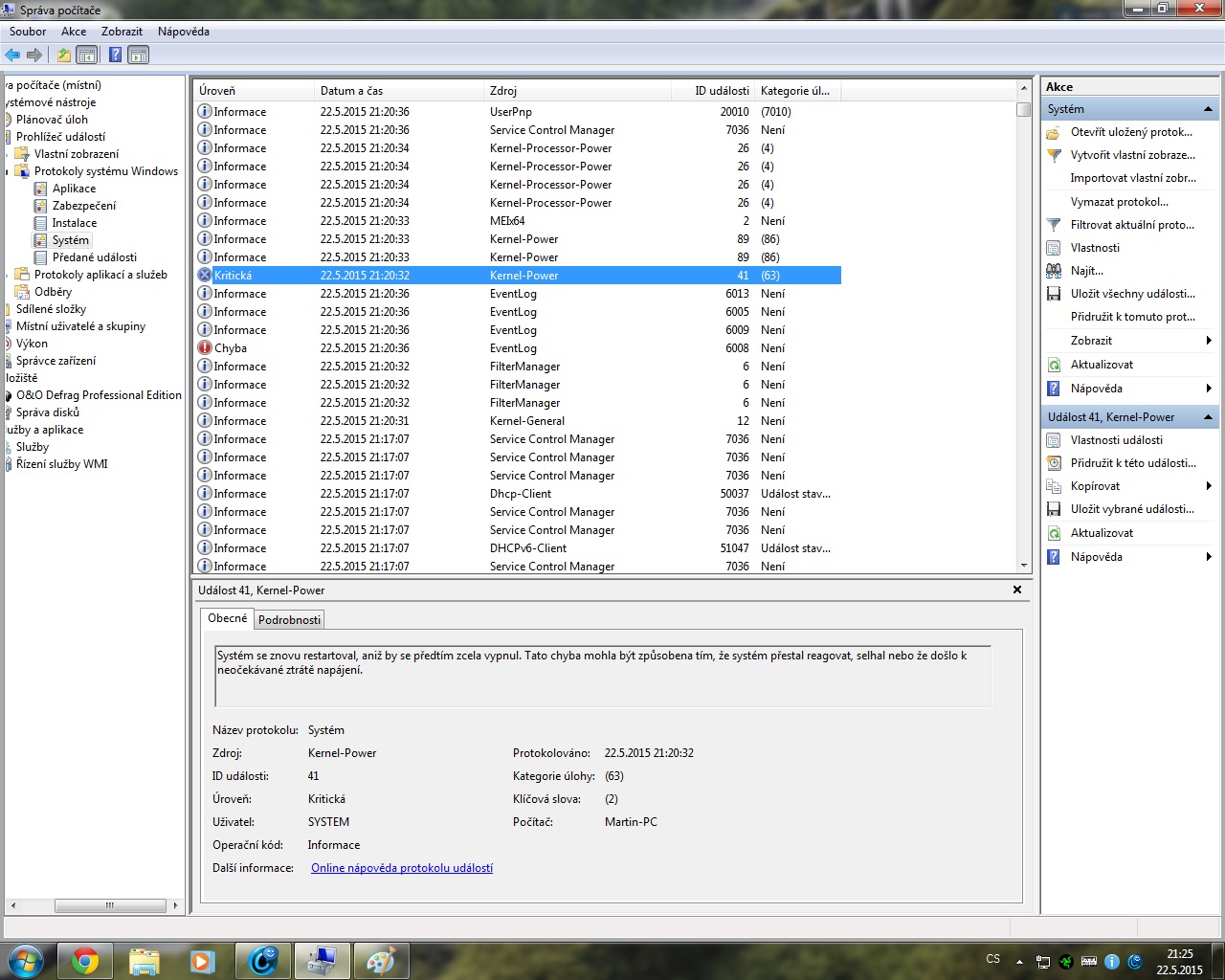Collapse the Systém actions section header
1225x980 pixels.
pyautogui.click(x=1129, y=109)
